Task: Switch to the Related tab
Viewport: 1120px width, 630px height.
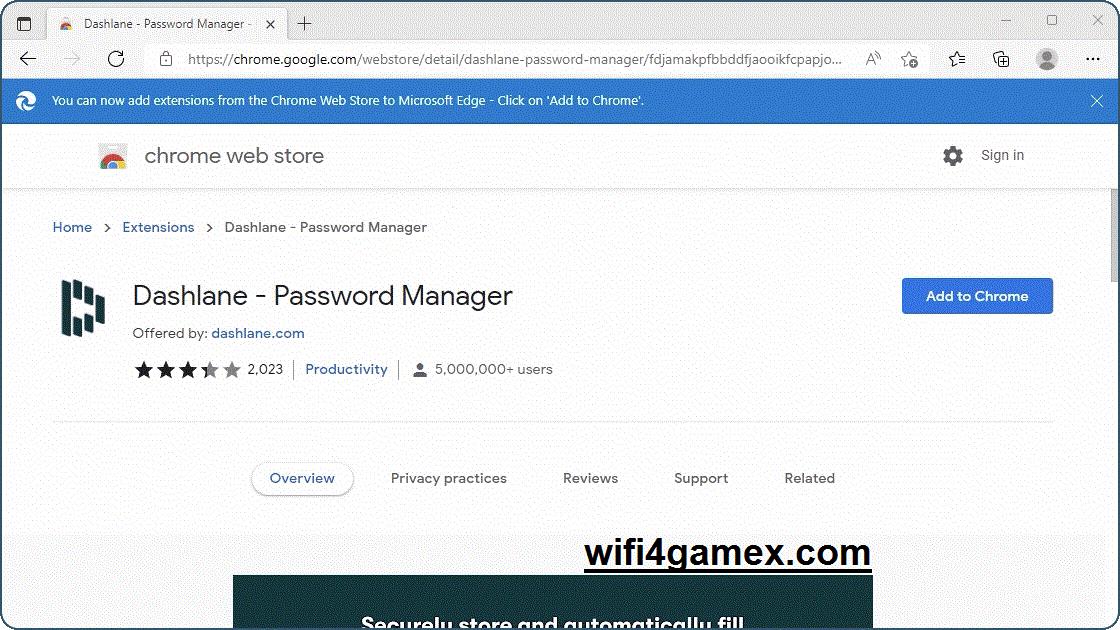Action: coord(809,479)
